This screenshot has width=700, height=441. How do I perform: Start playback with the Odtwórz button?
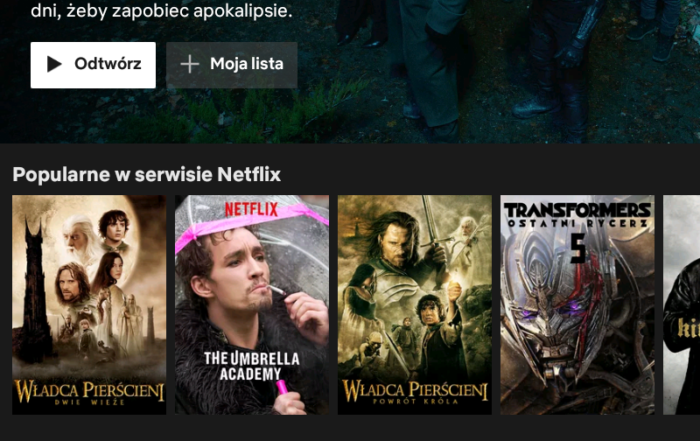93,65
